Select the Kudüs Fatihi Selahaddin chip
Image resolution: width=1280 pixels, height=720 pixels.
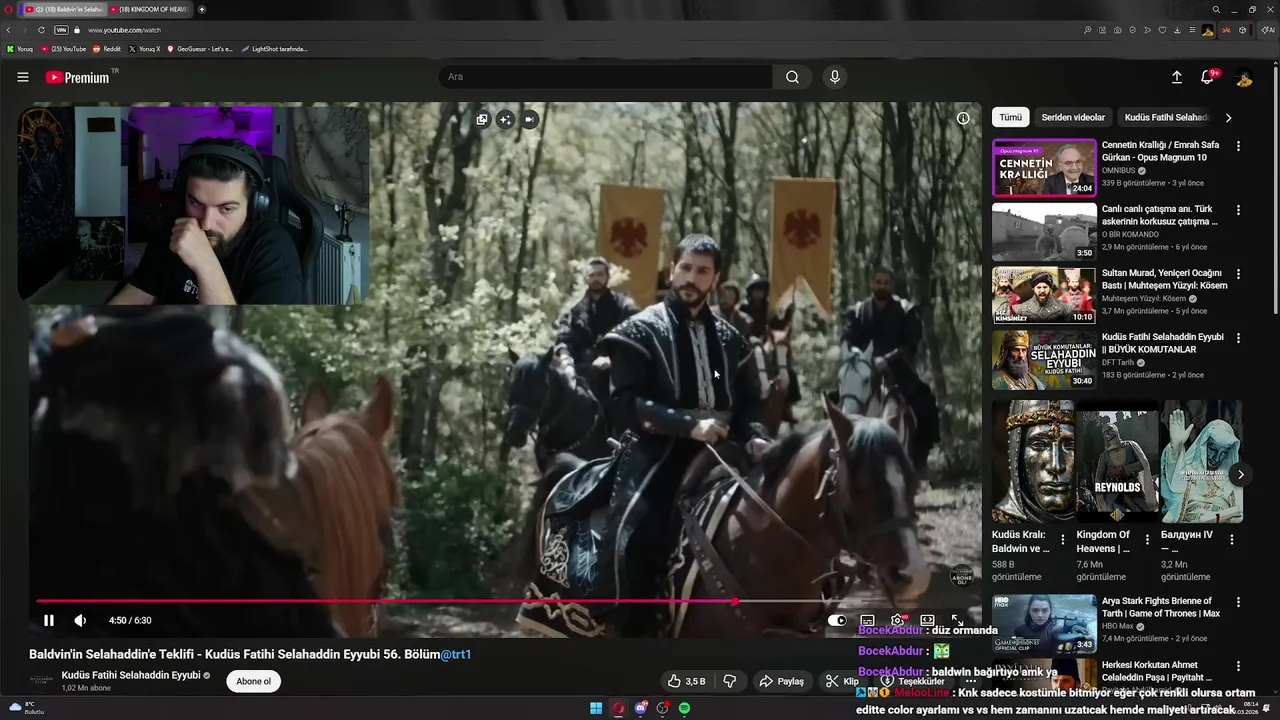(1167, 117)
